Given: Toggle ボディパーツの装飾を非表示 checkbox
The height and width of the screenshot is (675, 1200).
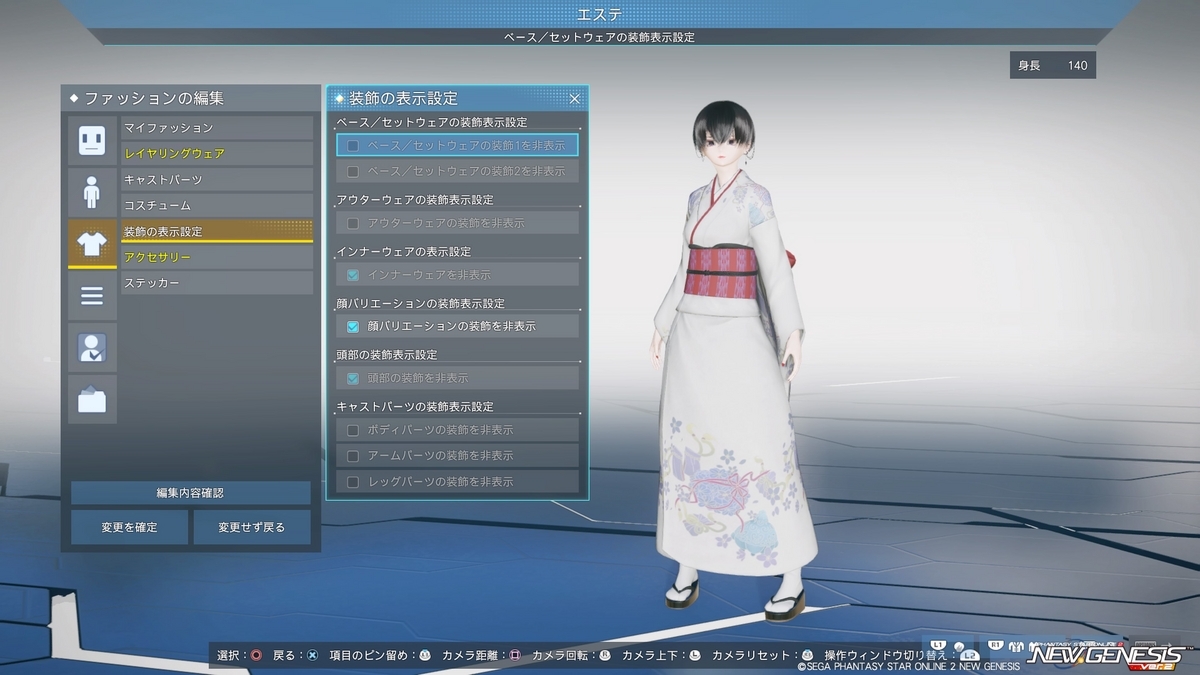Looking at the screenshot, I should [x=353, y=430].
